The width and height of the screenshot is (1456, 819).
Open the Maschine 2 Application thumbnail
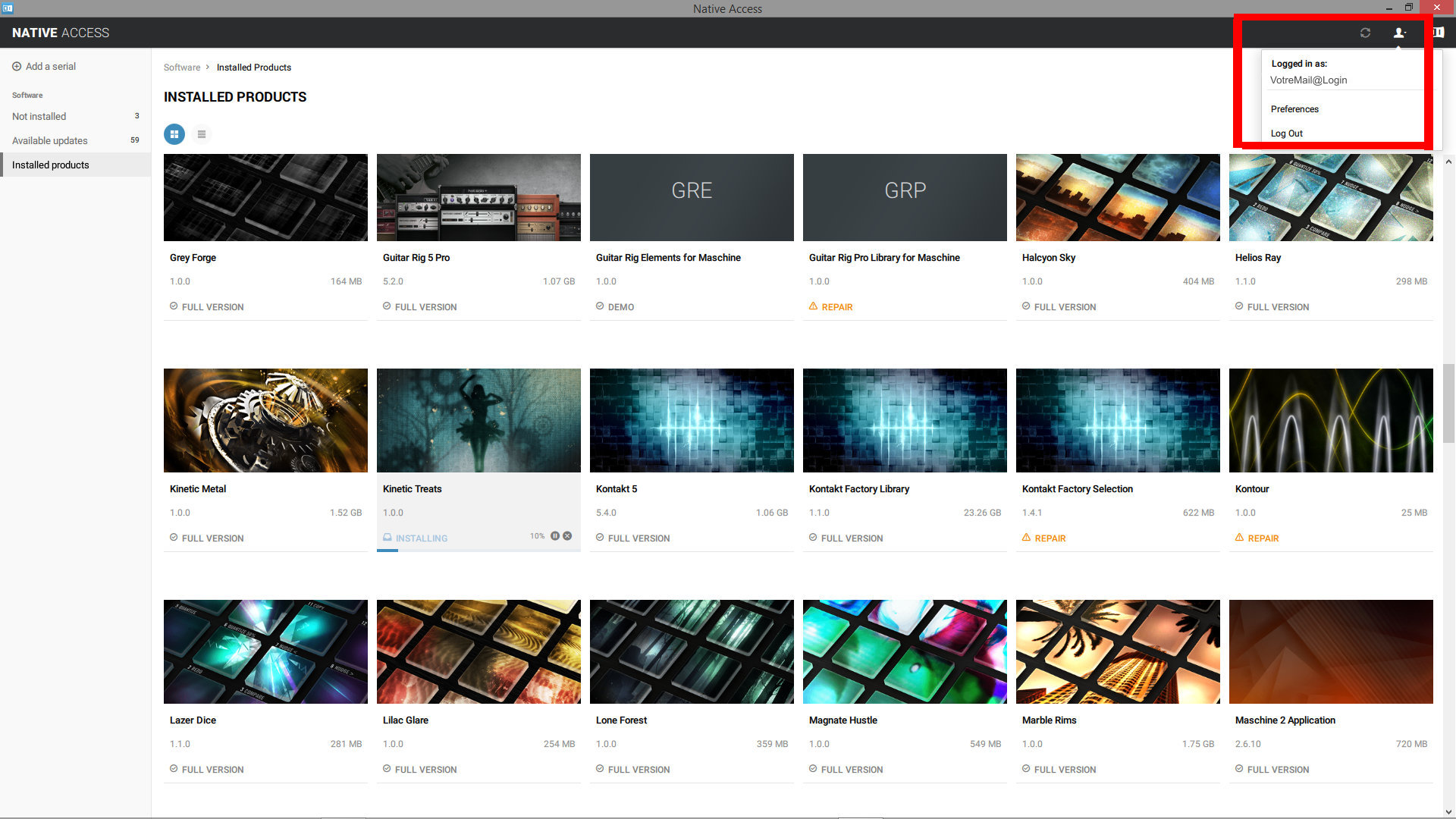[x=1331, y=651]
